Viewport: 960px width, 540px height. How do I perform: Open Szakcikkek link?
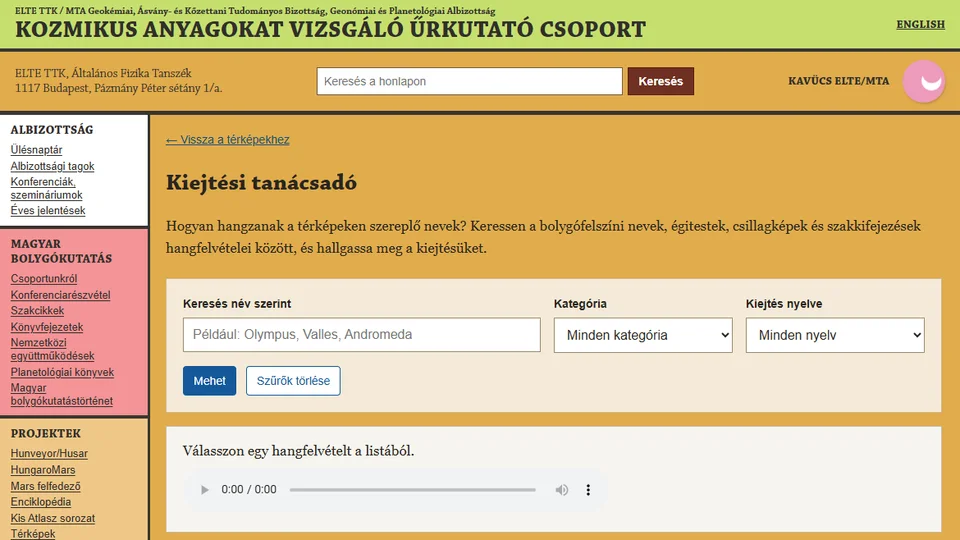[37, 310]
